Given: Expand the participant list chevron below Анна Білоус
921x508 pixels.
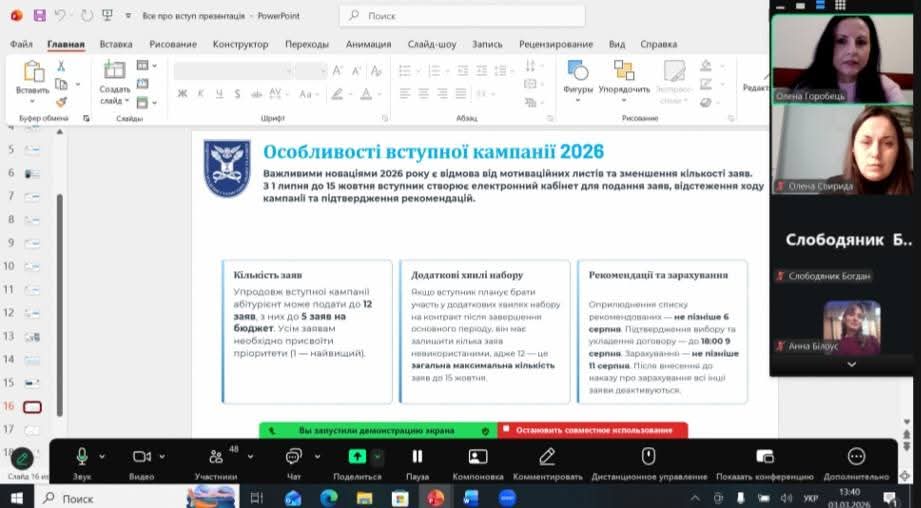Looking at the screenshot, I should [851, 365].
